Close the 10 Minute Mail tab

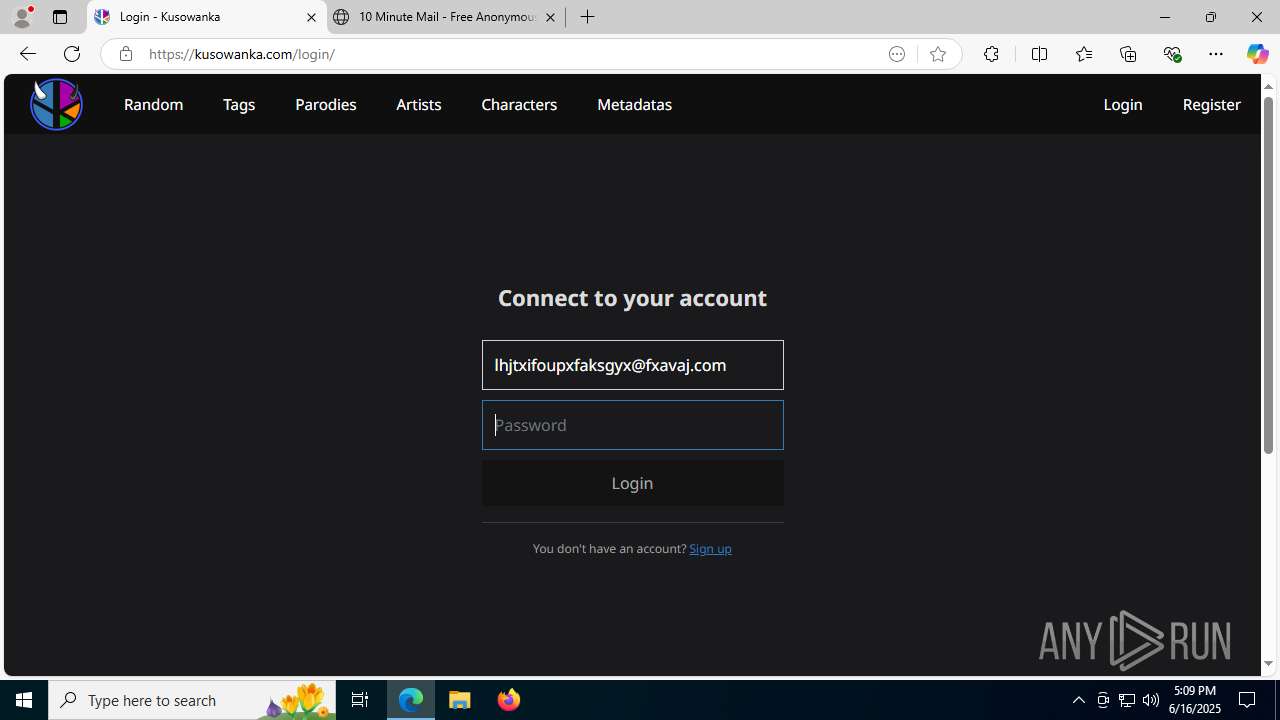coord(550,17)
